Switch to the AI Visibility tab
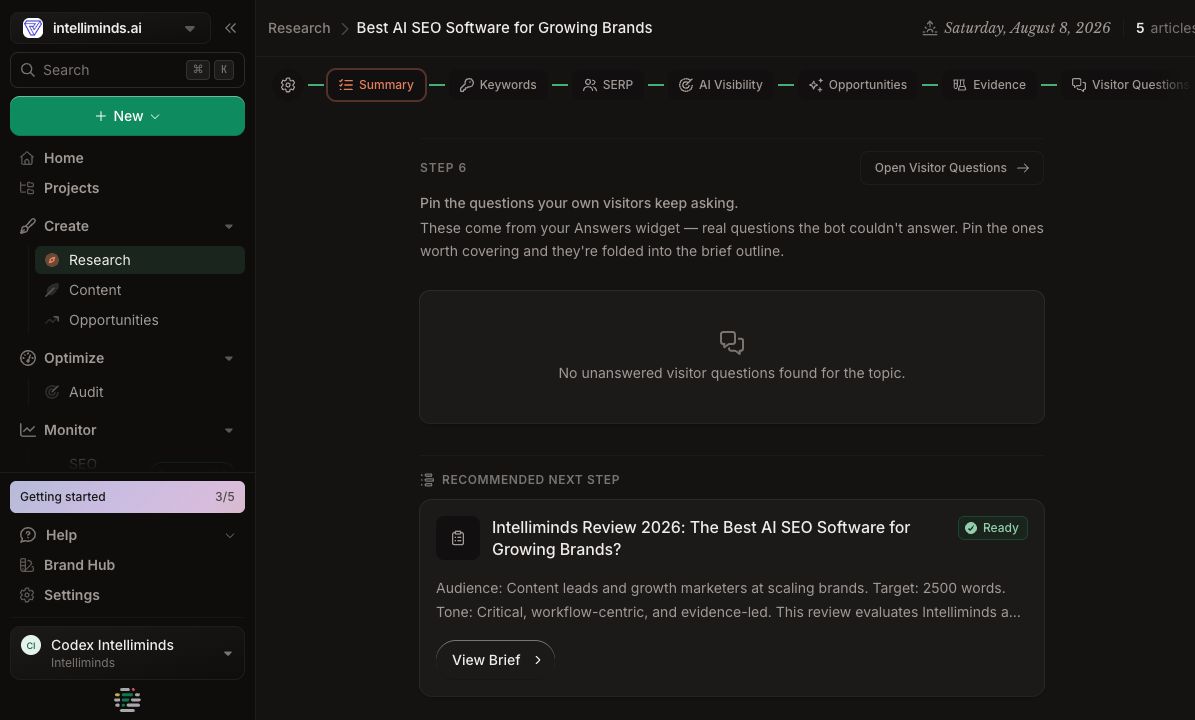The image size is (1195, 720). (x=720, y=85)
